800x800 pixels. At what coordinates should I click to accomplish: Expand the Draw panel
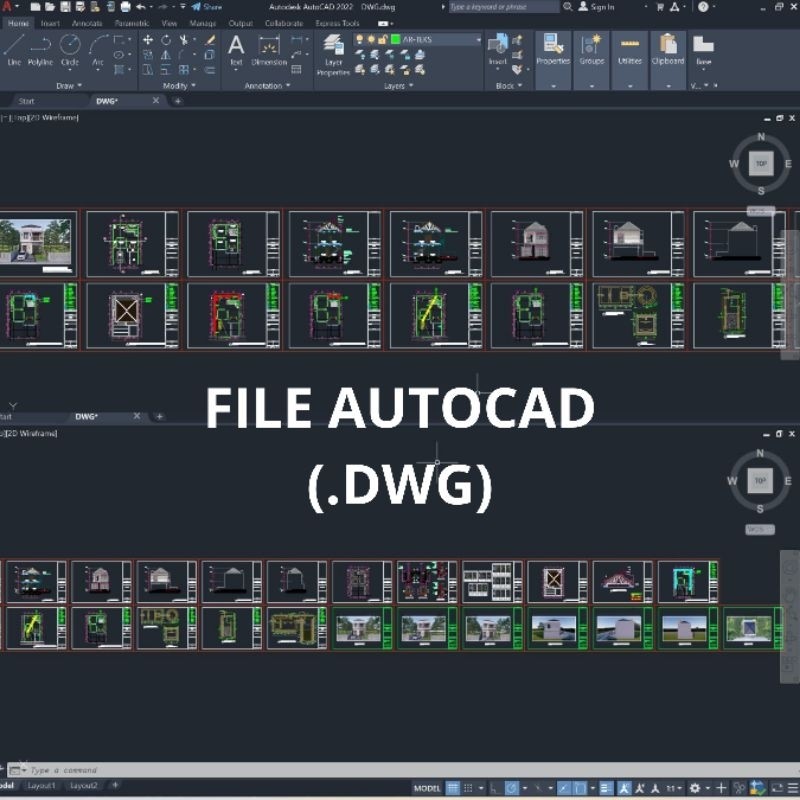[68, 86]
